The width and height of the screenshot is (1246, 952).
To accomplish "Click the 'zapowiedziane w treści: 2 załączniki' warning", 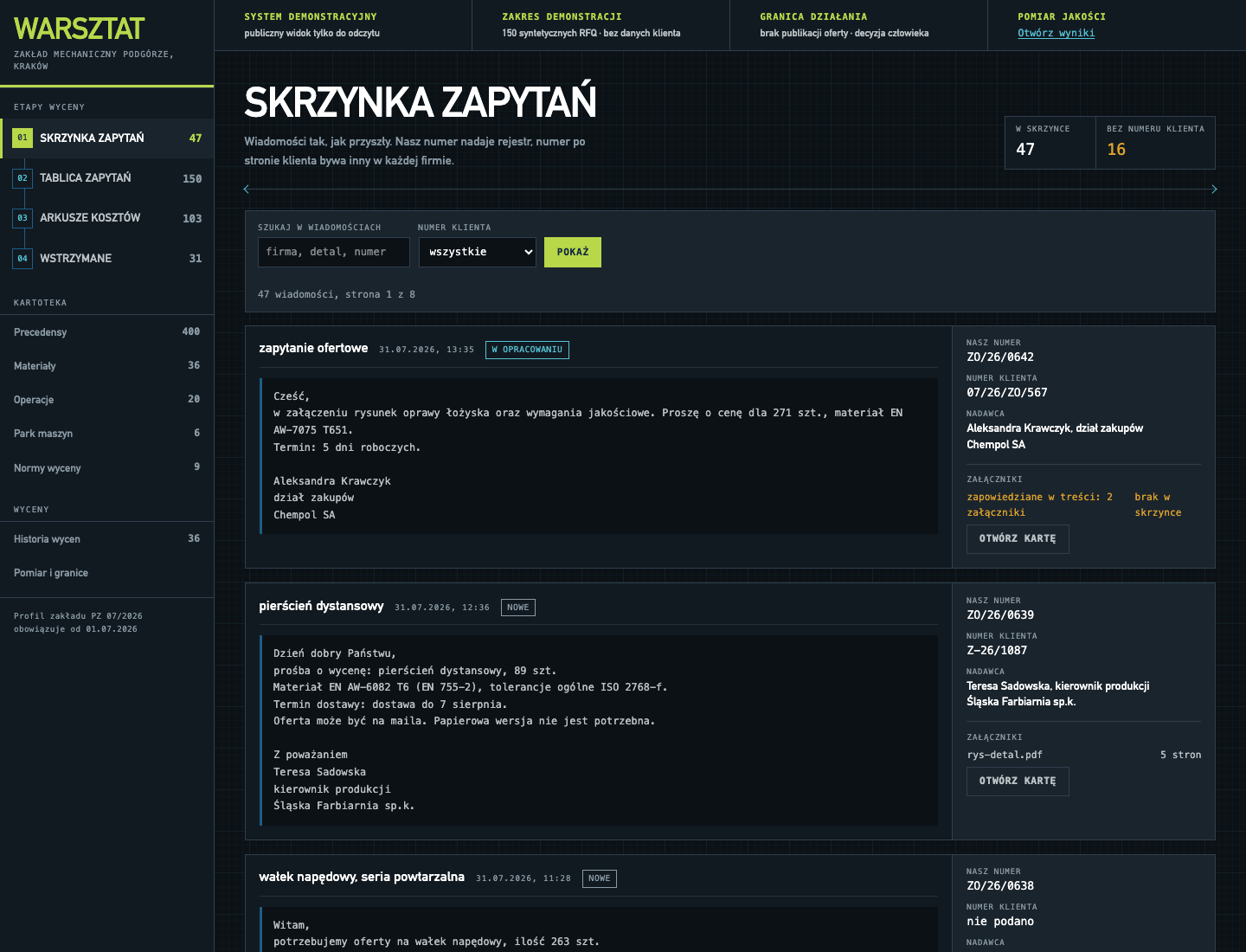I will 1040,505.
